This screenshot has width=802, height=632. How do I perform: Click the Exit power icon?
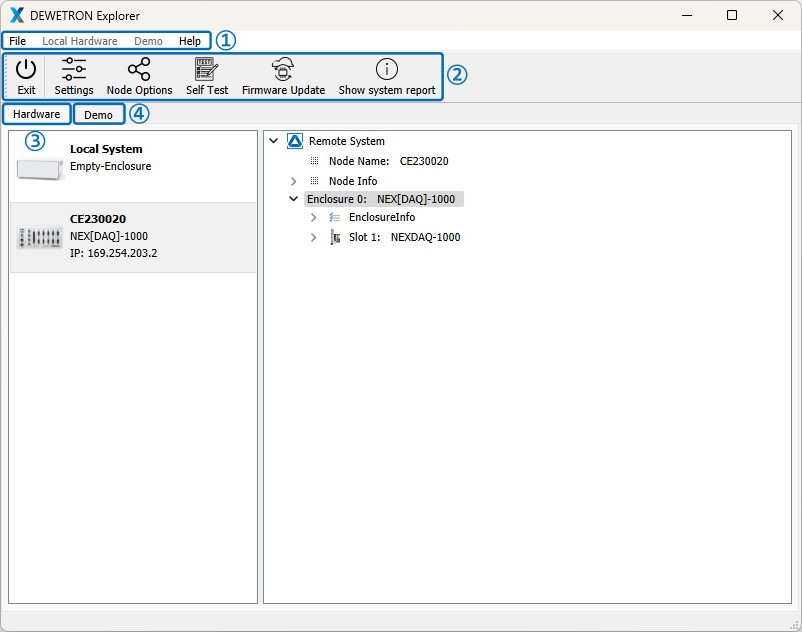click(26, 69)
